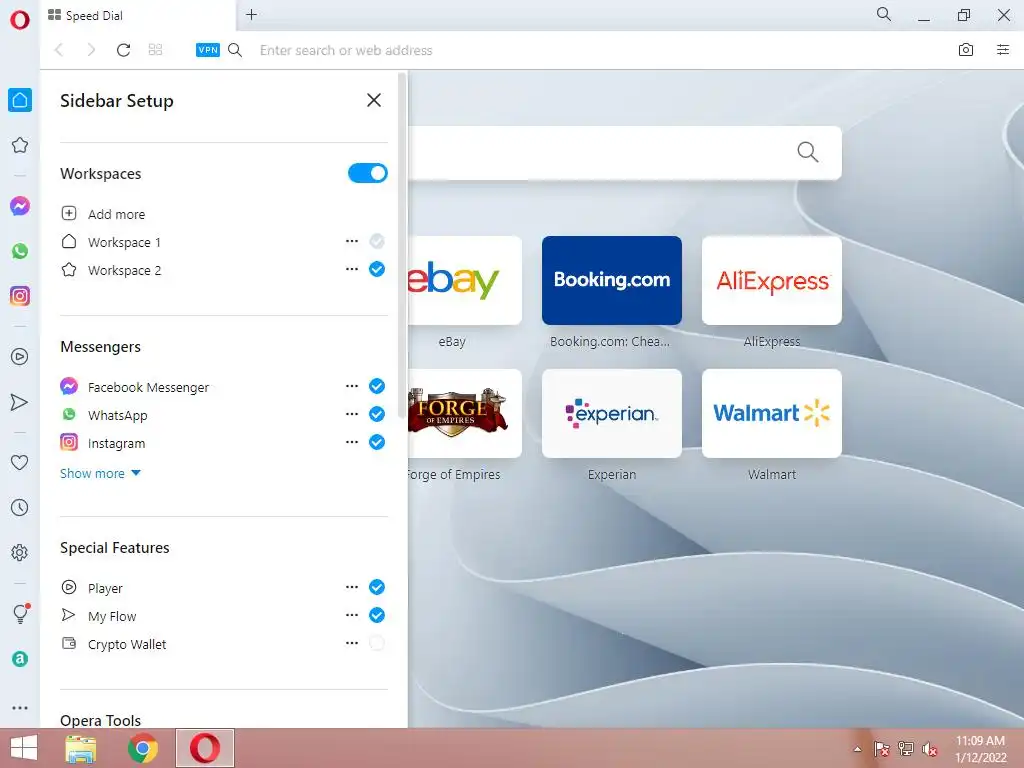1024x768 pixels.
Task: Open the Walmart speed dial tile
Action: click(772, 413)
